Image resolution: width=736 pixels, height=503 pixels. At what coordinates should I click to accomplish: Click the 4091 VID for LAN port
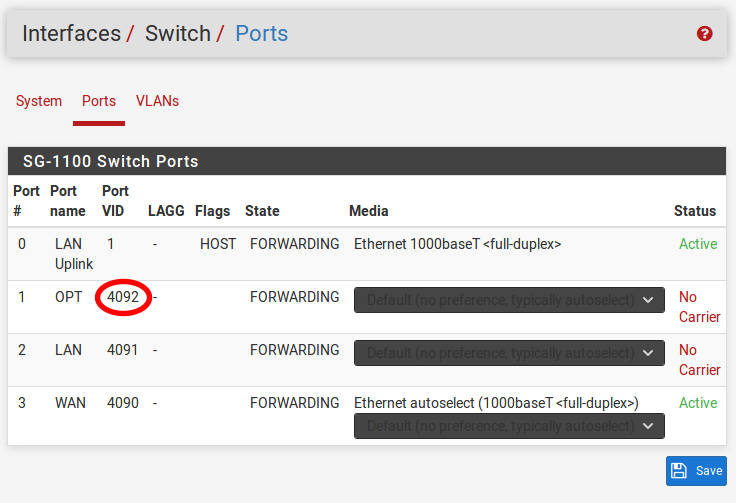pyautogui.click(x=122, y=350)
